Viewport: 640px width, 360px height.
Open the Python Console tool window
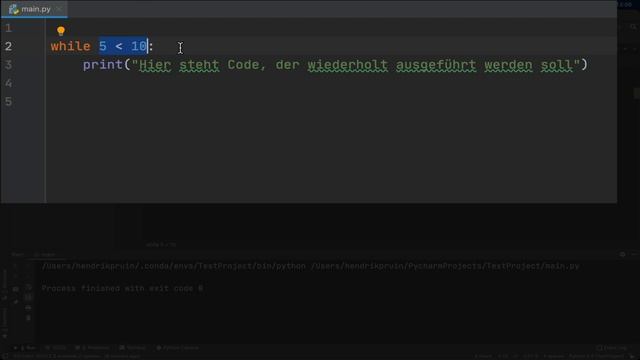pyautogui.click(x=178, y=348)
